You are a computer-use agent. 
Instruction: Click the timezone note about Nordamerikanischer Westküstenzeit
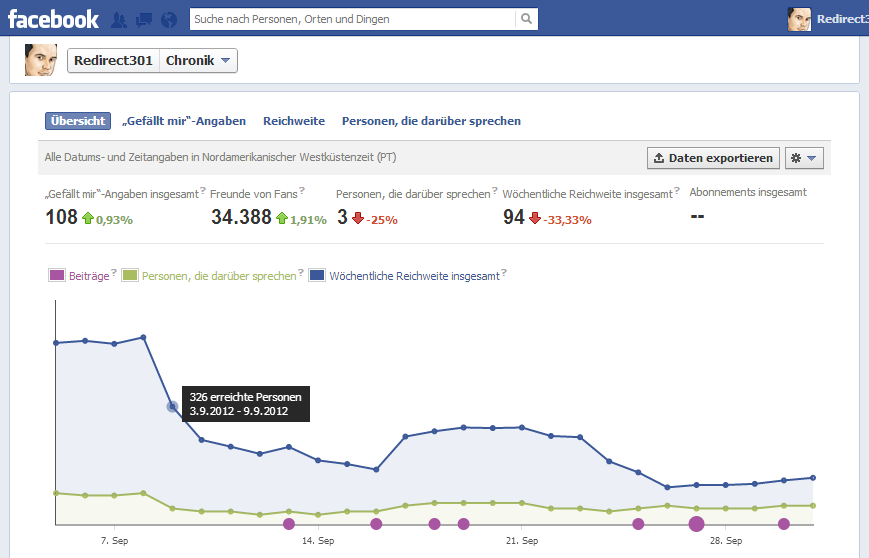221,157
